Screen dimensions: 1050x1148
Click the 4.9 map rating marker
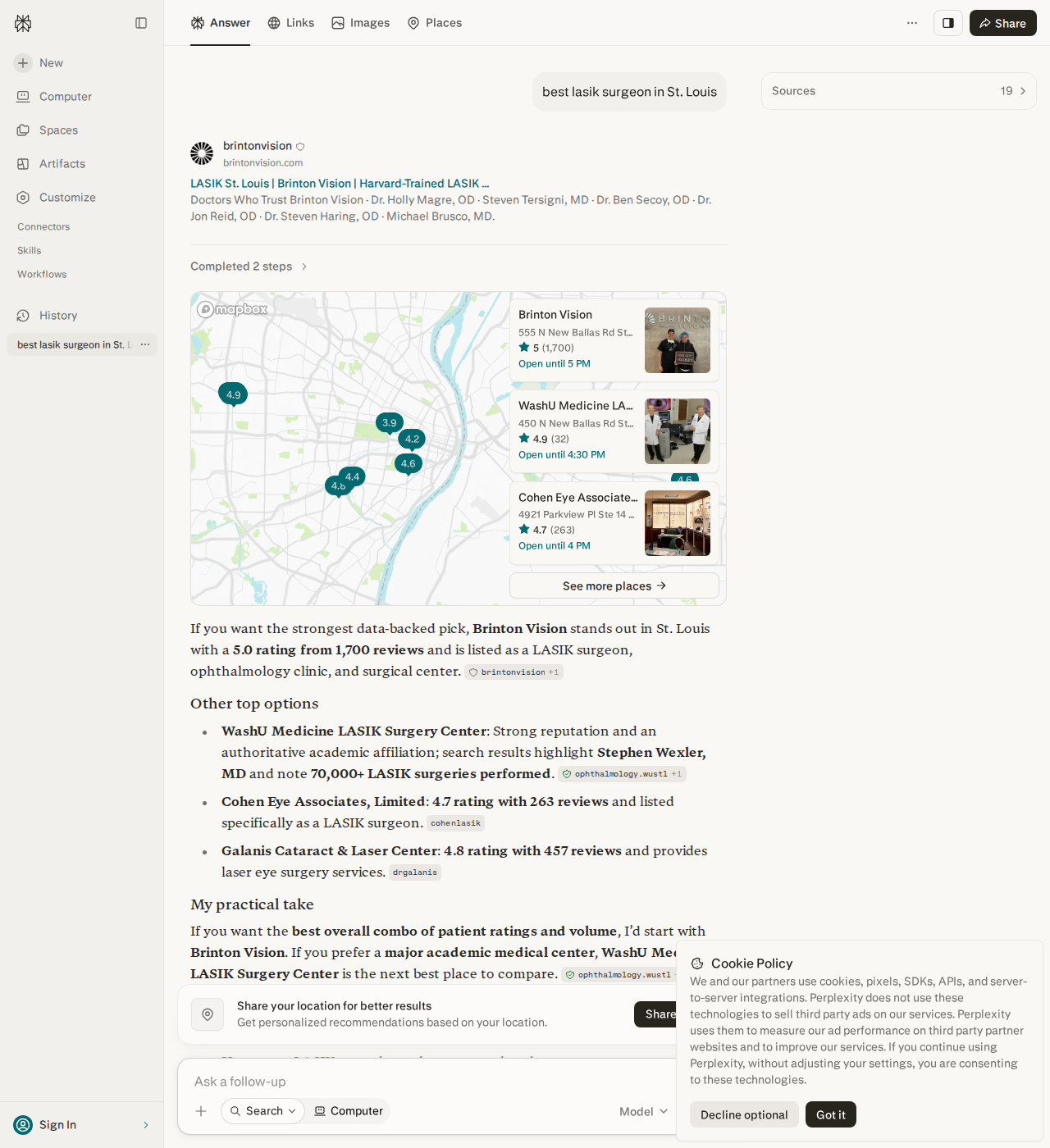[233, 395]
